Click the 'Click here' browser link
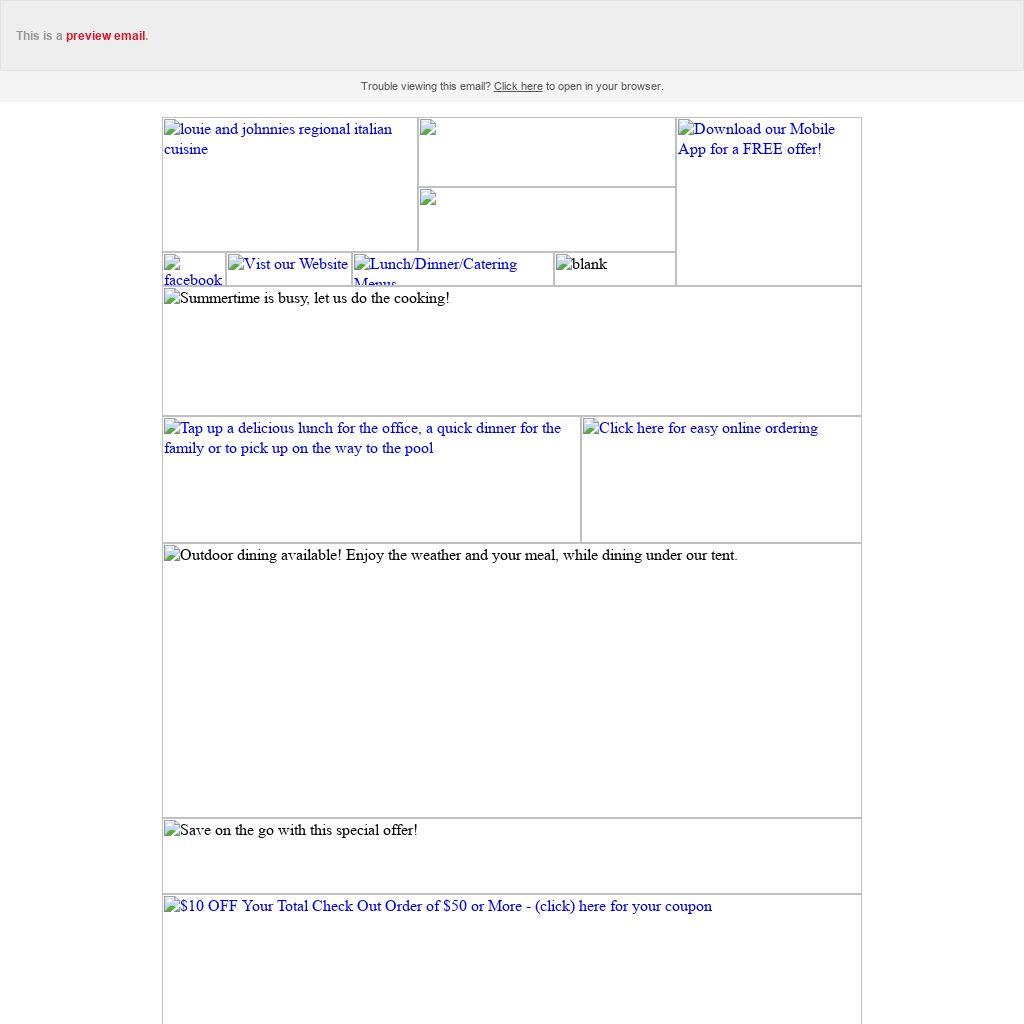 coord(517,87)
